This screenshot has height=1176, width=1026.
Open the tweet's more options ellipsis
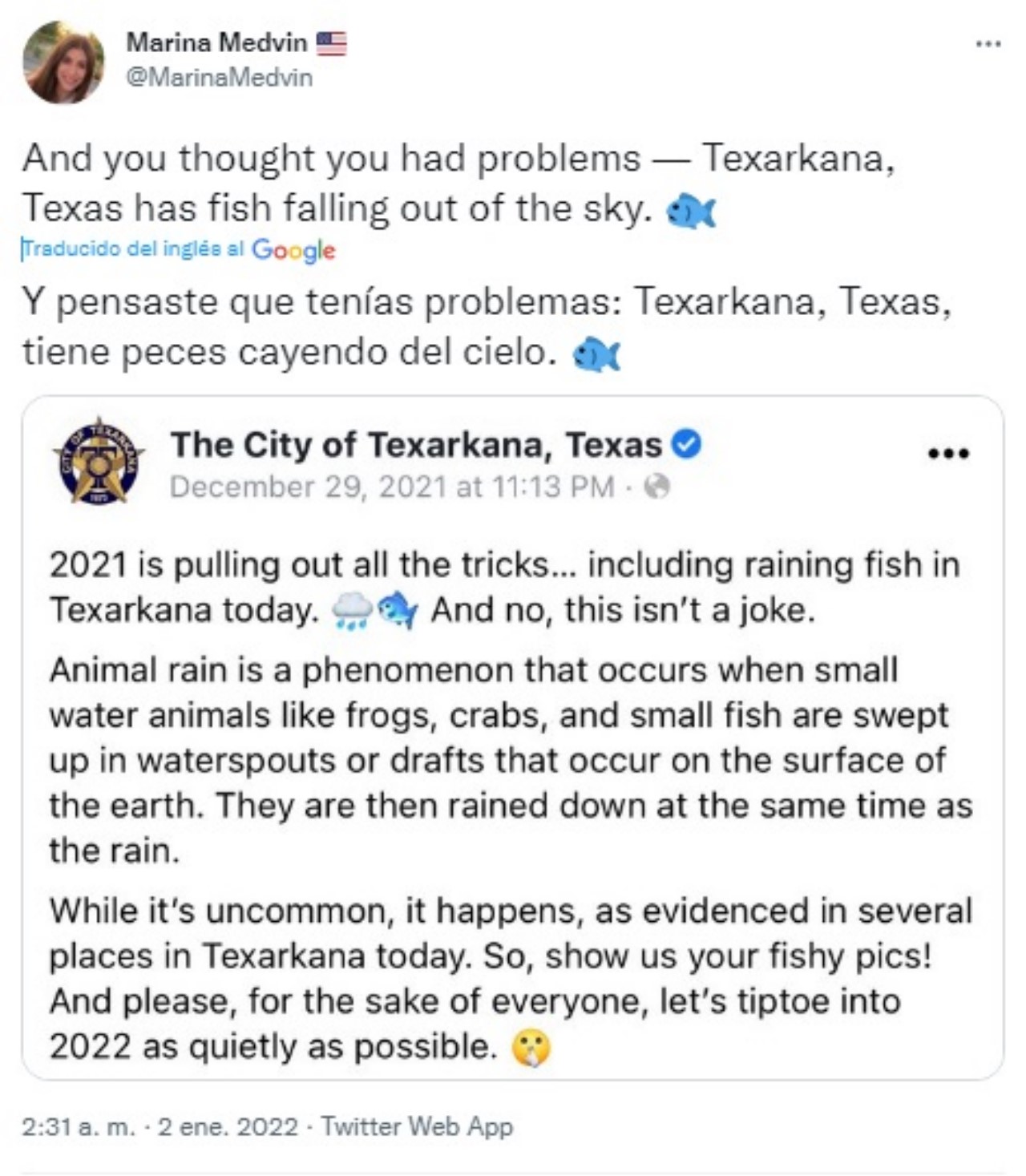[988, 44]
